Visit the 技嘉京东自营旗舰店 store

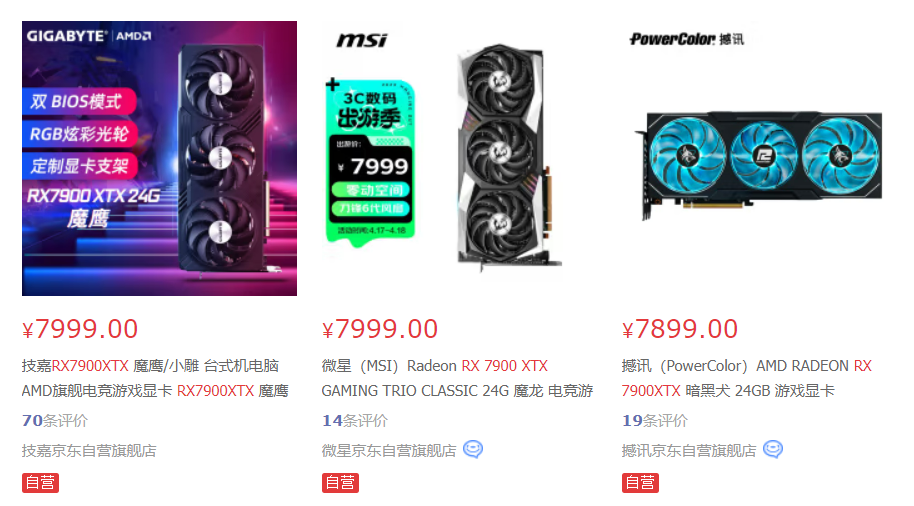89,451
